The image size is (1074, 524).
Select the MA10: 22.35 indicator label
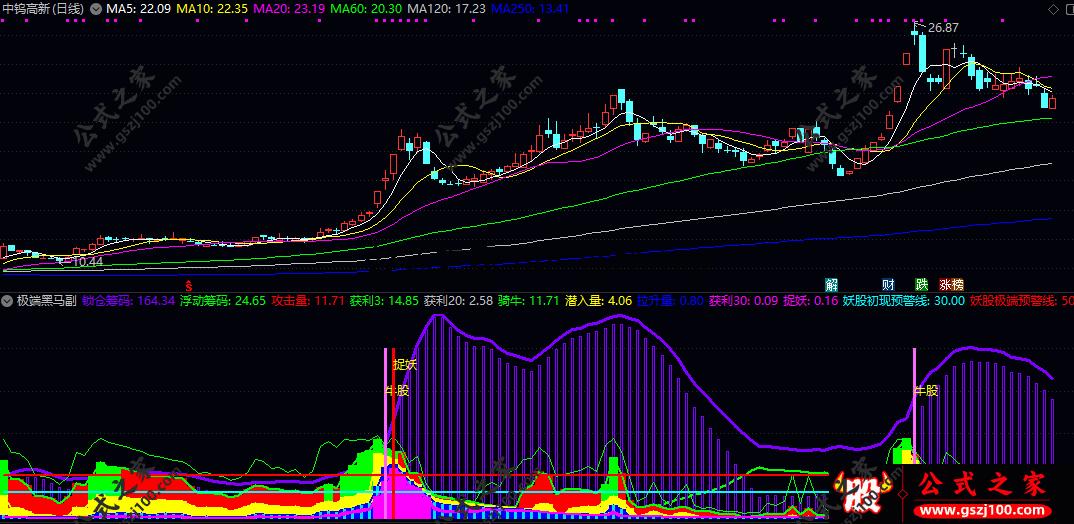click(x=212, y=9)
